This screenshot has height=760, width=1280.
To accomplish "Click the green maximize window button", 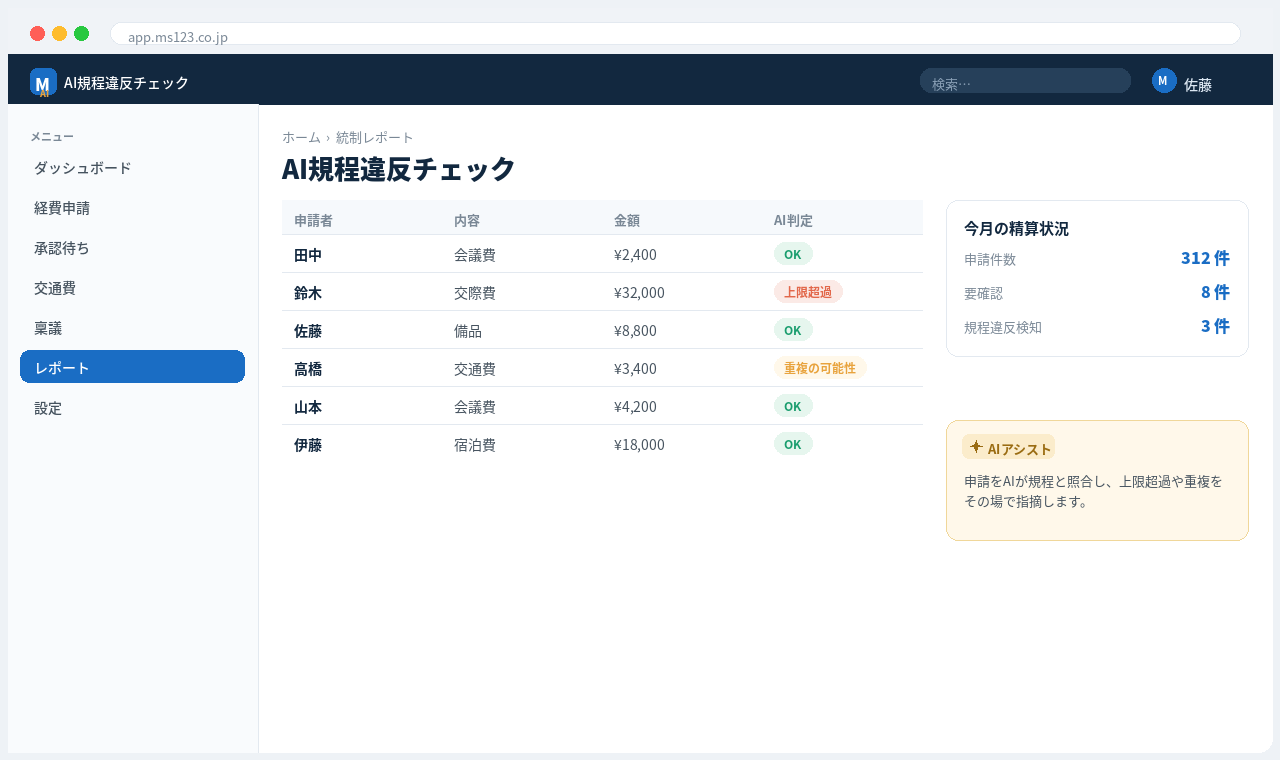I will pos(81,34).
